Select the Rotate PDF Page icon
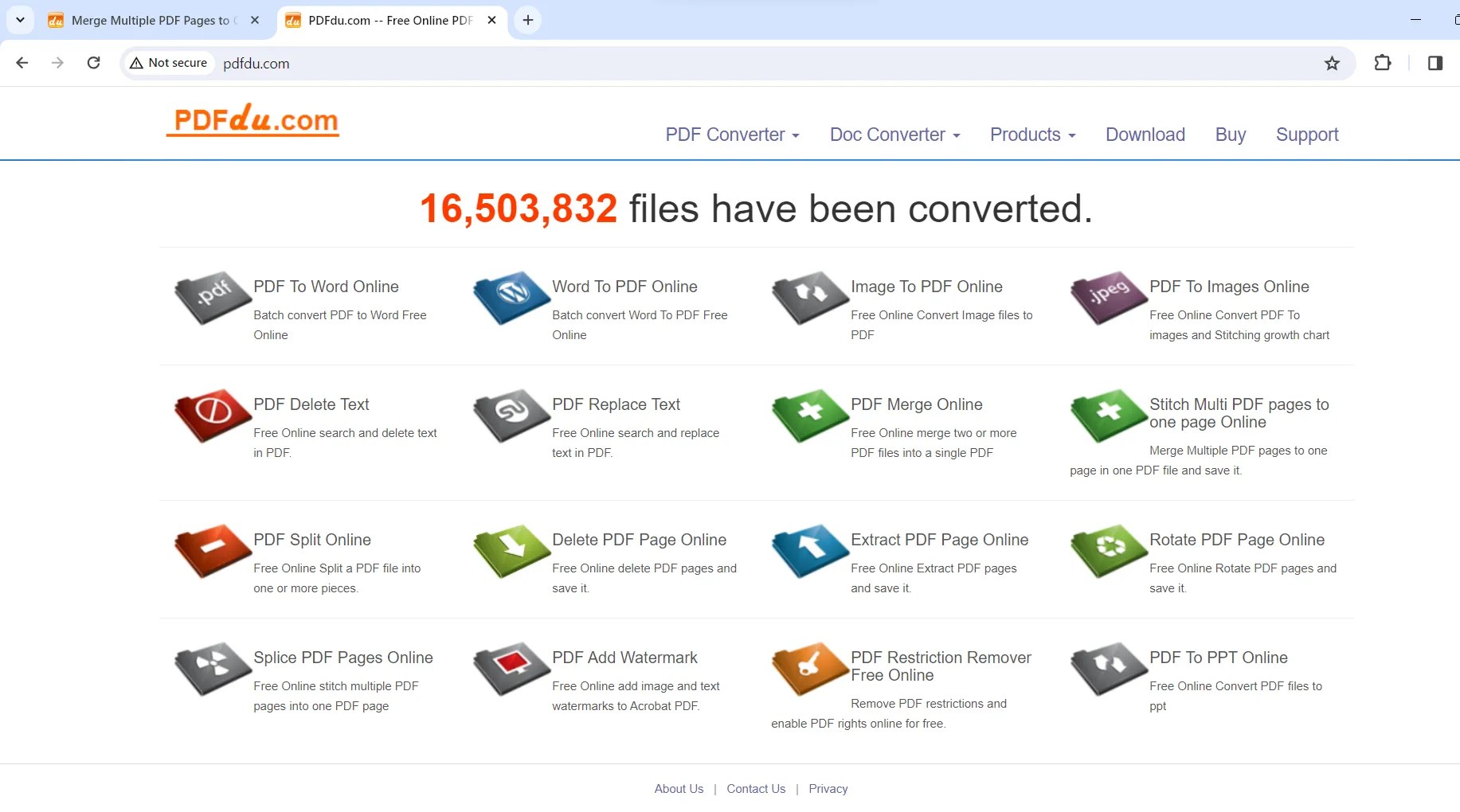 click(1107, 551)
